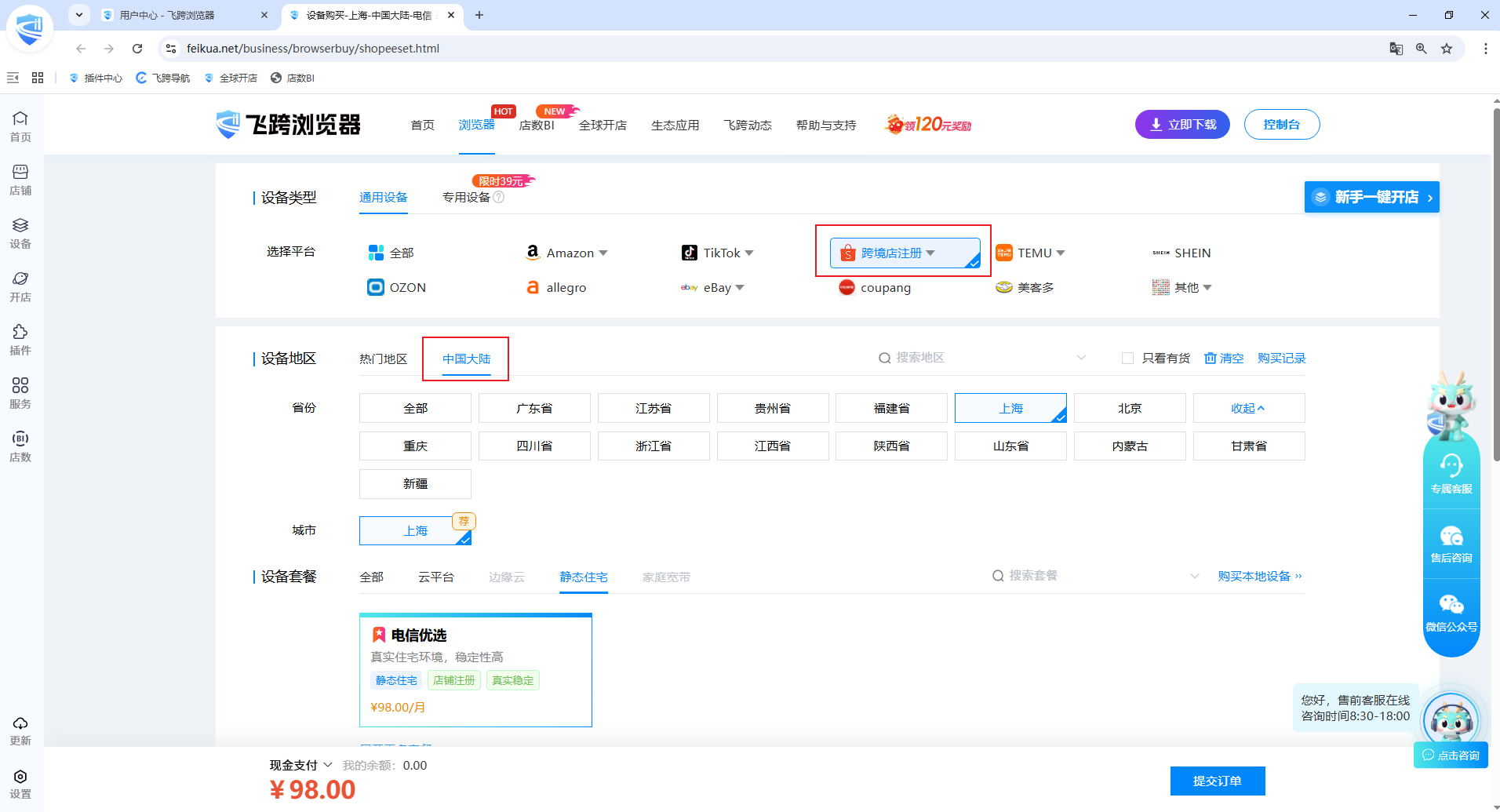The height and width of the screenshot is (812, 1500).
Task: Open the 控制台 console button
Action: [1282, 124]
